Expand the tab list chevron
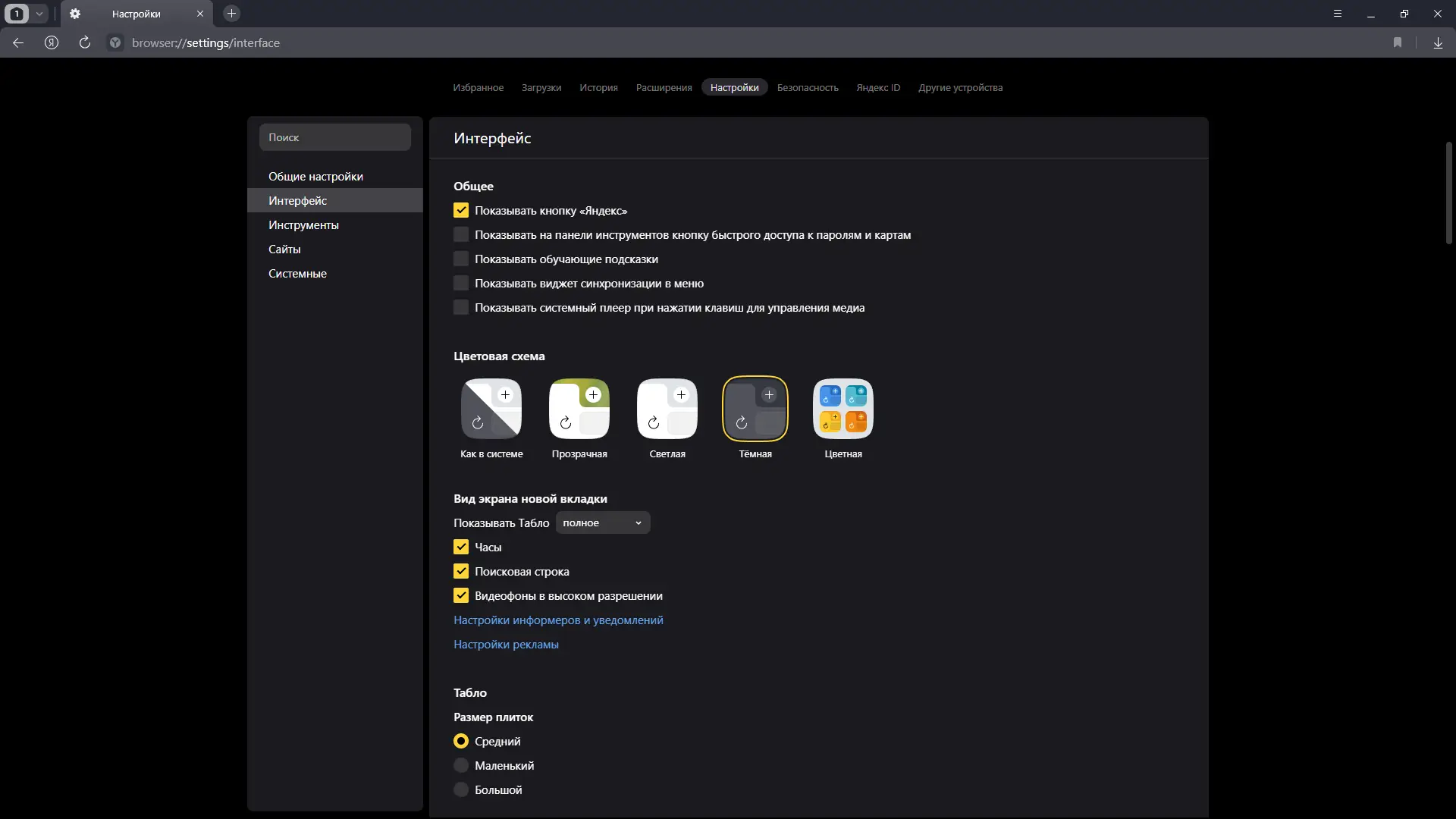 39,14
